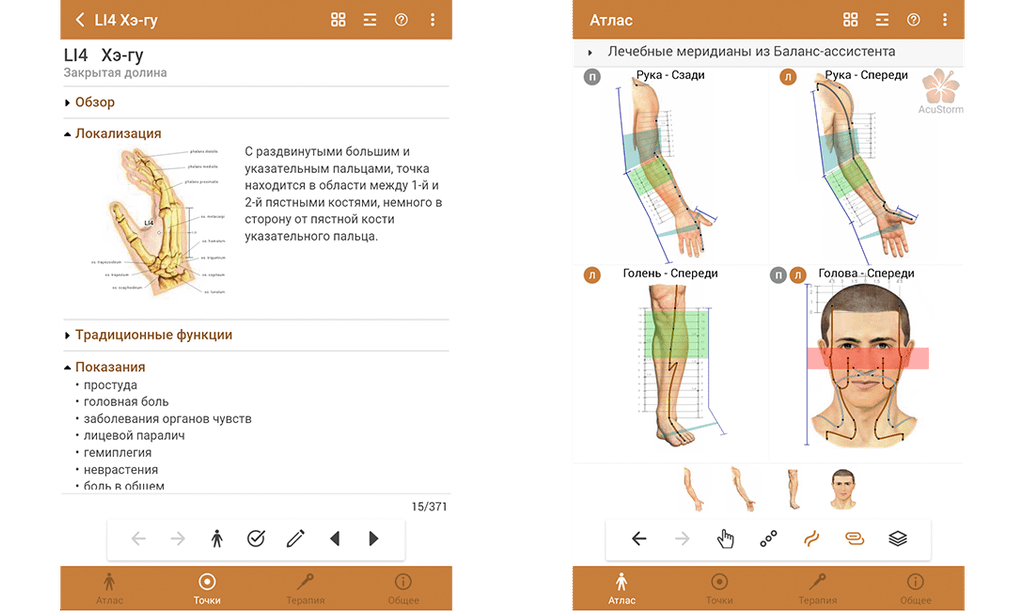
Task: Open help icon in LI4 header
Action: point(401,20)
